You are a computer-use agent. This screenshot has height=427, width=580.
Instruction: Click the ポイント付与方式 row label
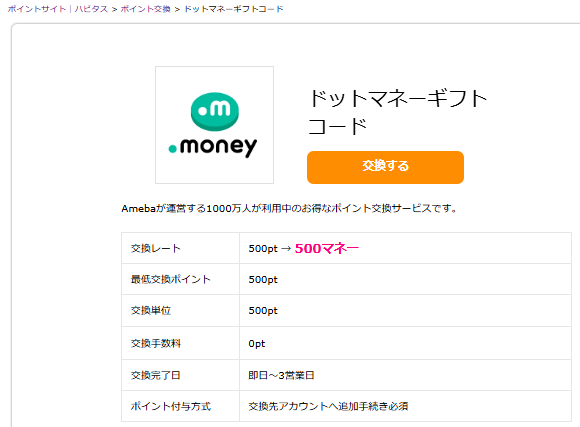(x=171, y=406)
